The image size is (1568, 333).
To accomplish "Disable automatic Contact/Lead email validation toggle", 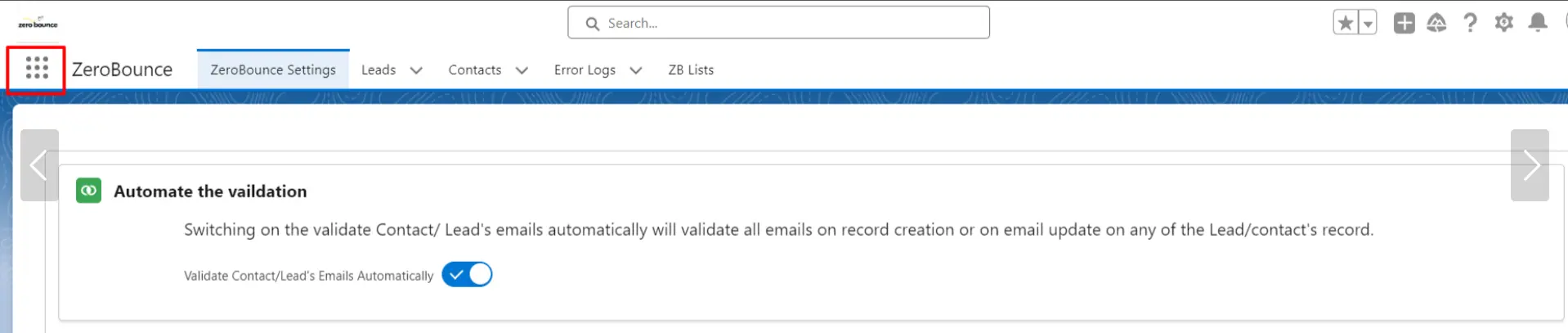I will (467, 275).
